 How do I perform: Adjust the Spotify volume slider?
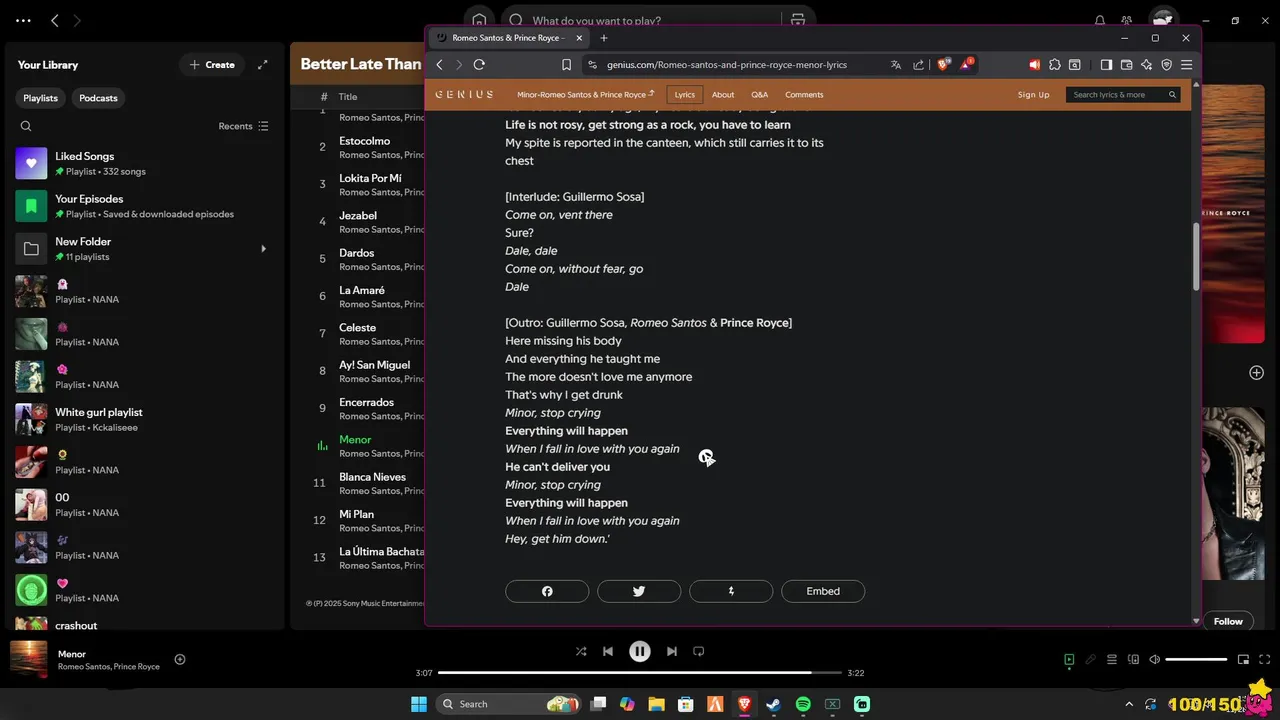(1196, 659)
